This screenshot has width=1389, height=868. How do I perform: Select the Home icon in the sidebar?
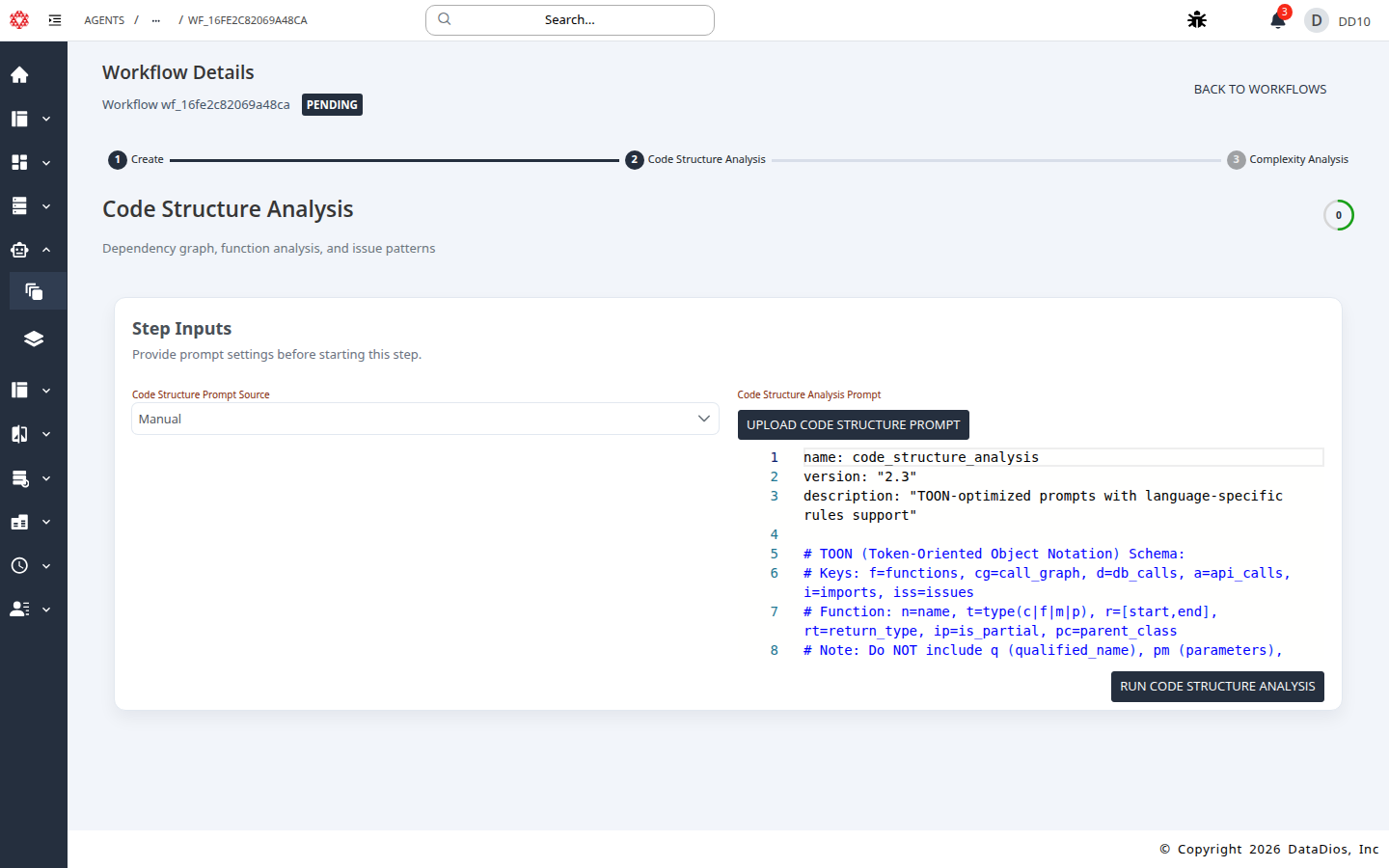19,74
